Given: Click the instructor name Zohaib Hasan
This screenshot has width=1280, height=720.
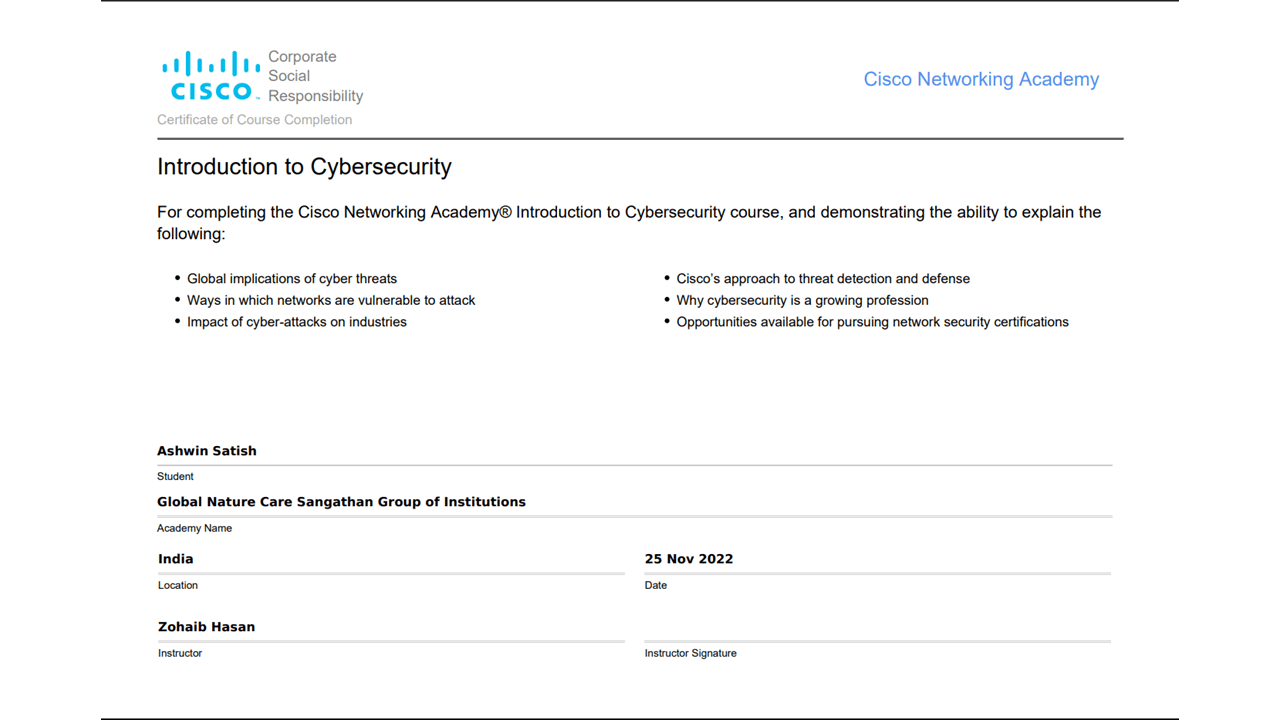Looking at the screenshot, I should 206,627.
